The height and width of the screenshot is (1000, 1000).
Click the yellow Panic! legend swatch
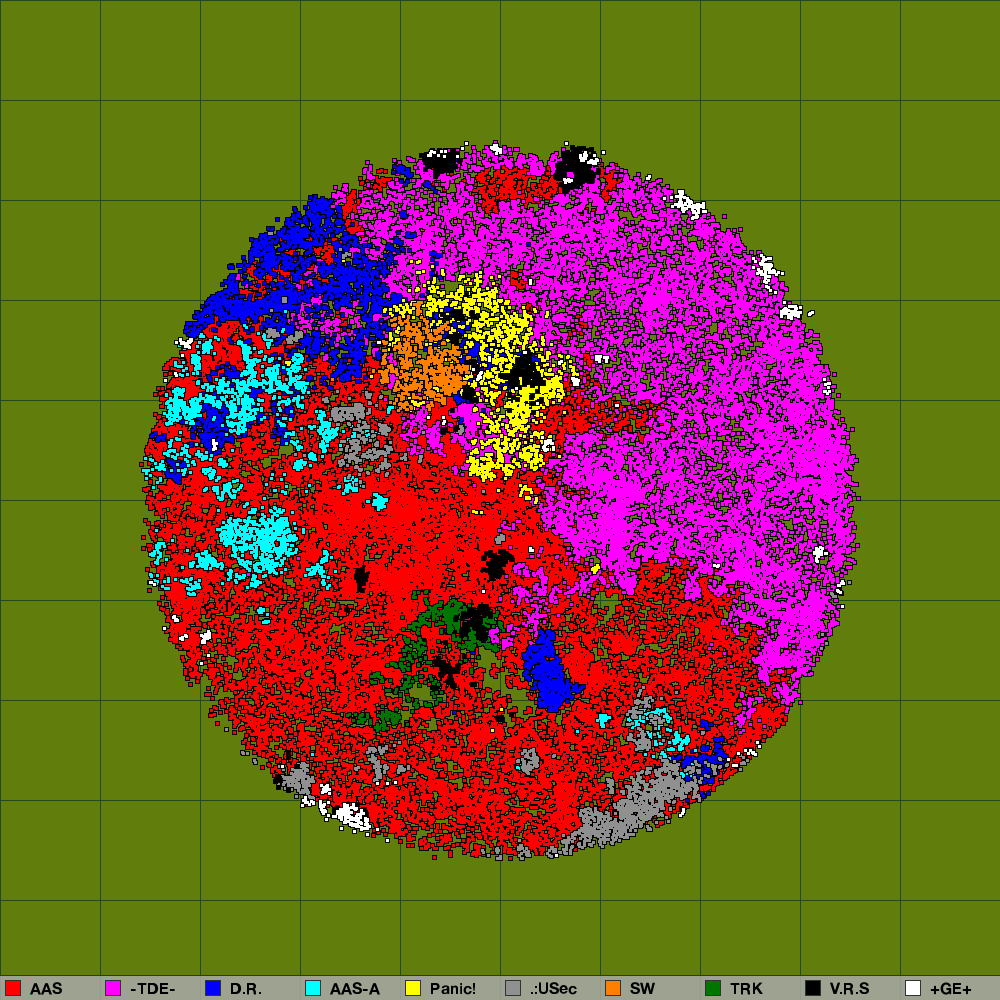click(413, 988)
